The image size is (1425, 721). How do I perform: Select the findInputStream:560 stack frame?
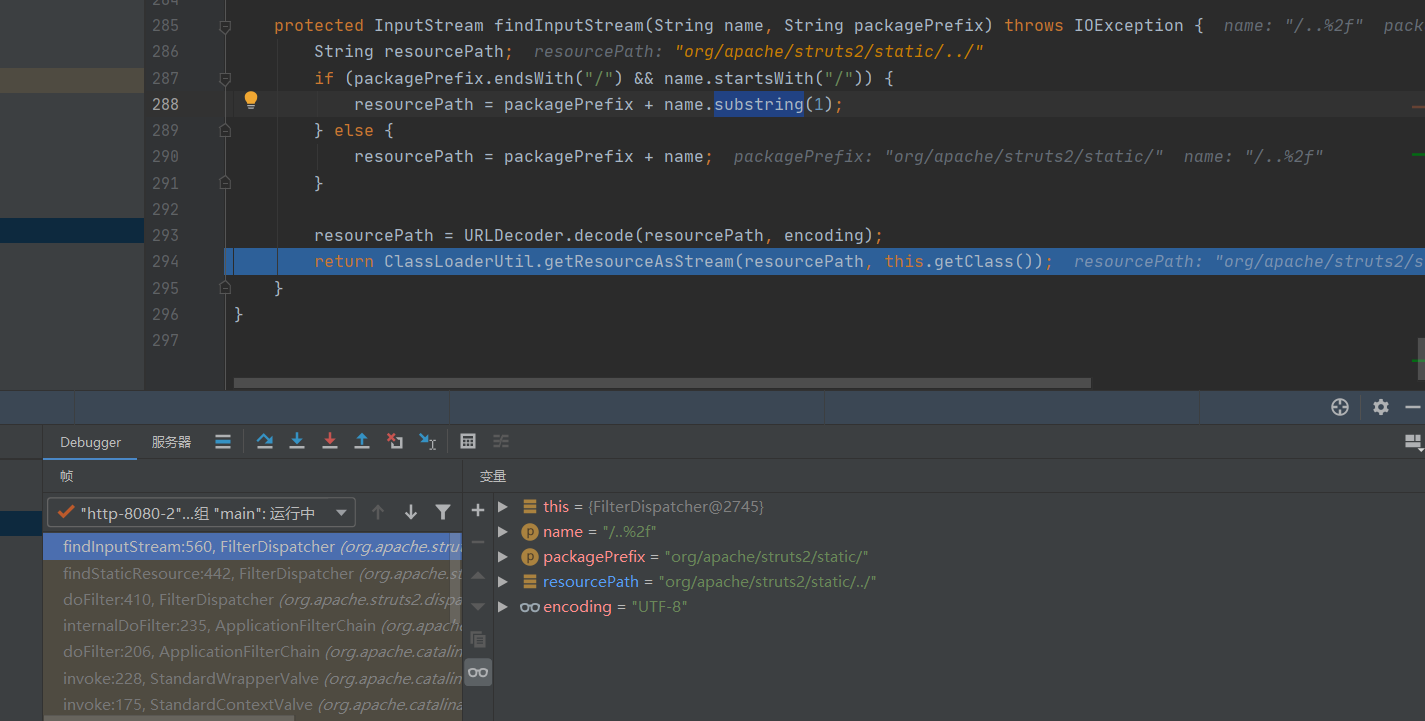click(253, 547)
